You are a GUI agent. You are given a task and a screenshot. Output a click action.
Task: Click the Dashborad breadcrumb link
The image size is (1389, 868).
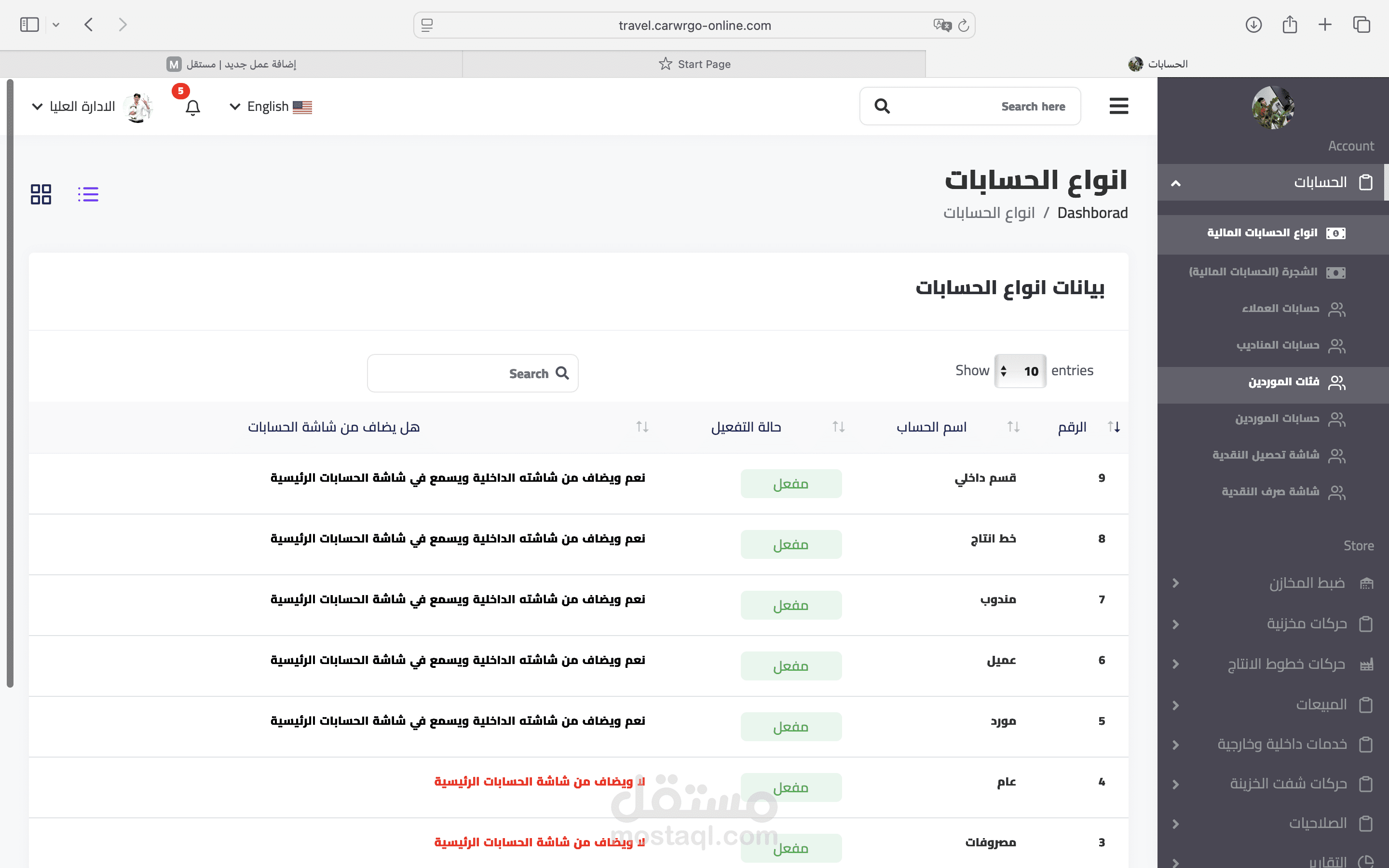point(1092,213)
